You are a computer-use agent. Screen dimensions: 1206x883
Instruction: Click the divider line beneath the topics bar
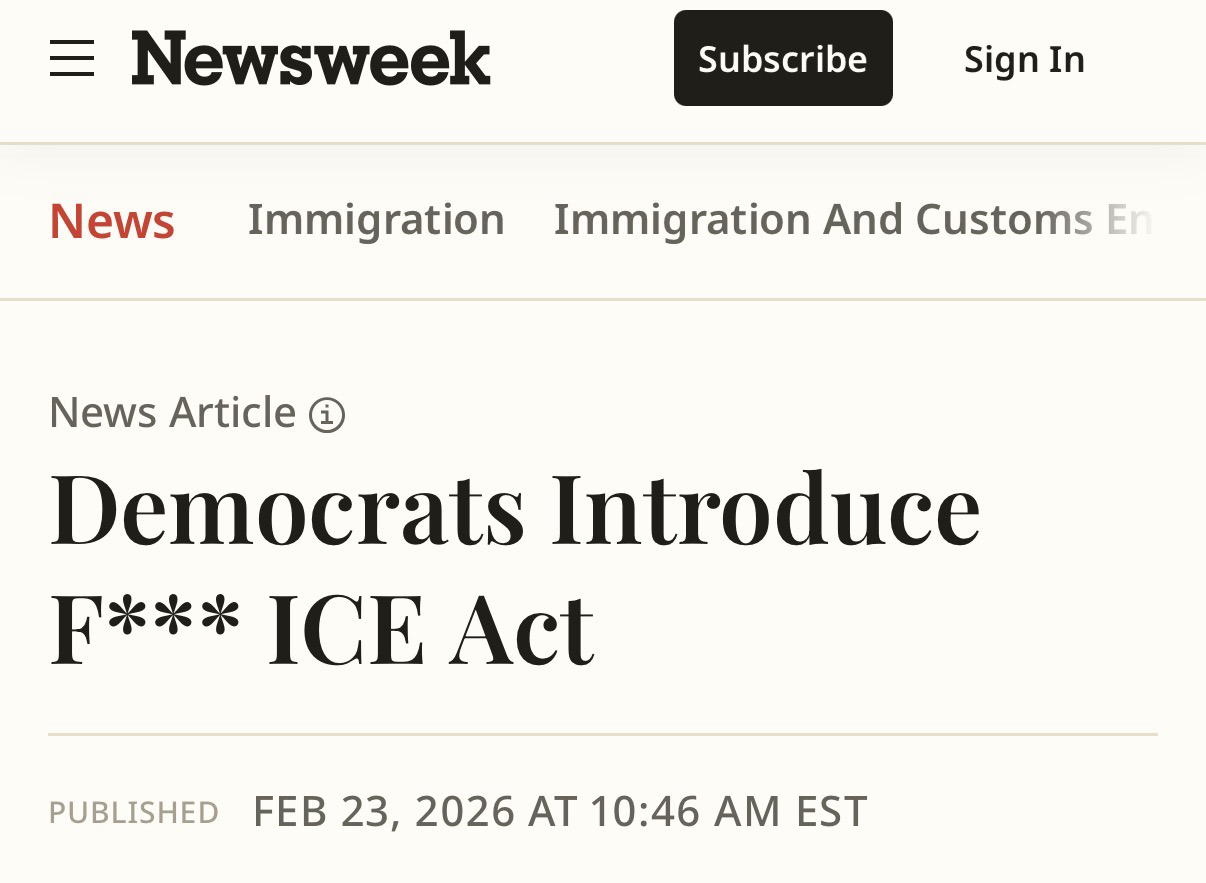[x=602, y=299]
